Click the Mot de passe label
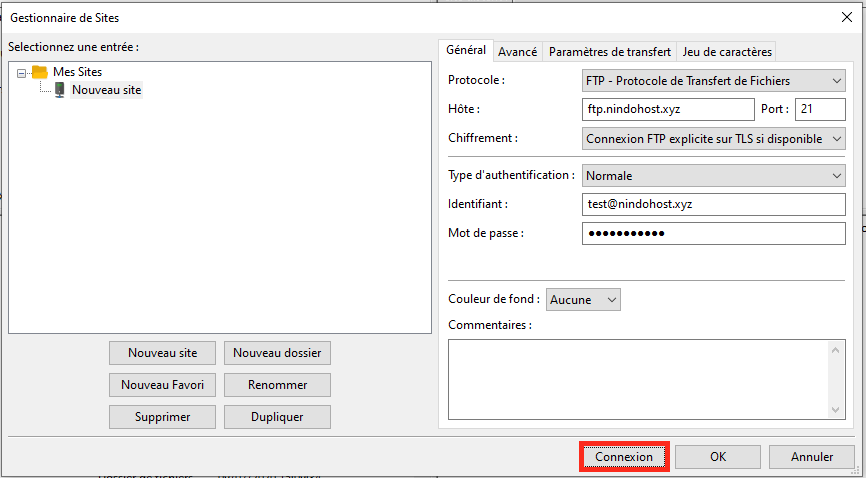This screenshot has height=478, width=866. pos(486,233)
